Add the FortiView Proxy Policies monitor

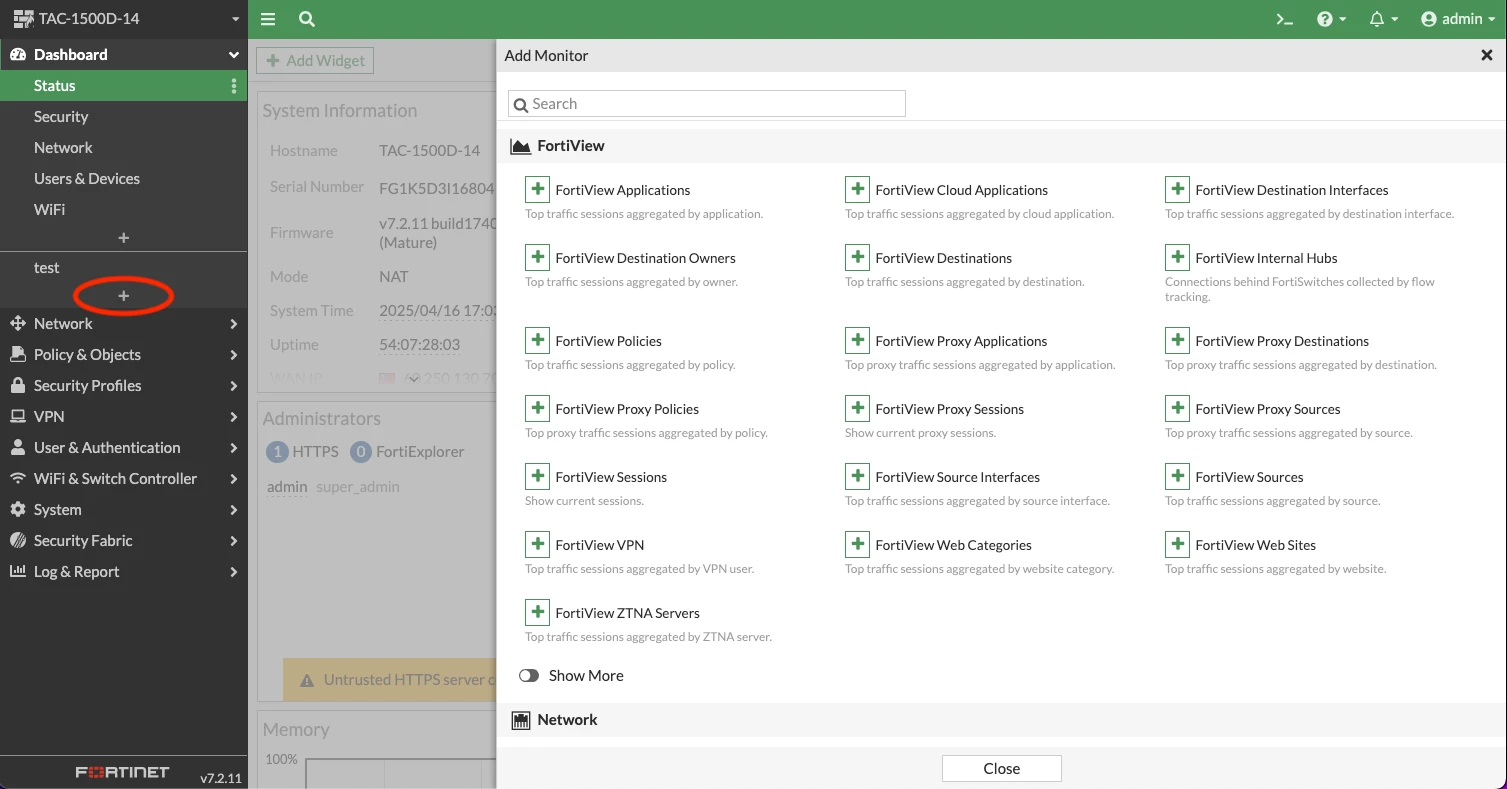point(537,408)
